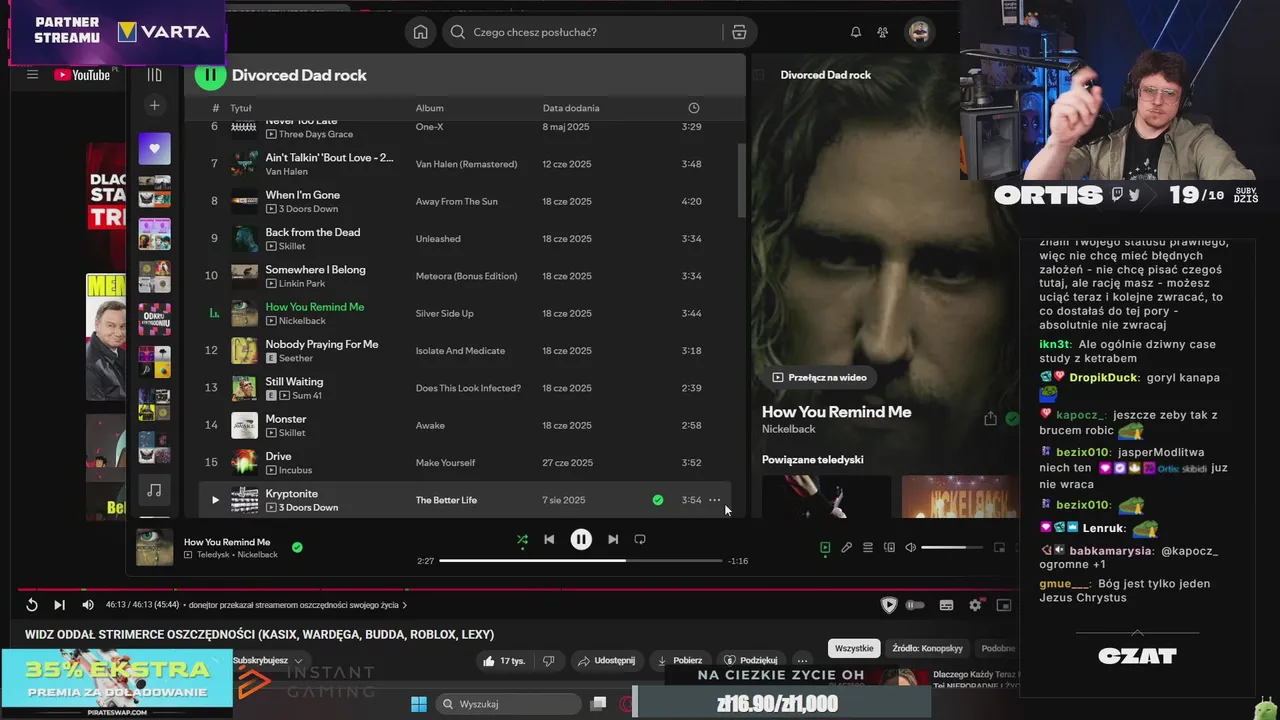Open YouTube miniplayer

1004,605
